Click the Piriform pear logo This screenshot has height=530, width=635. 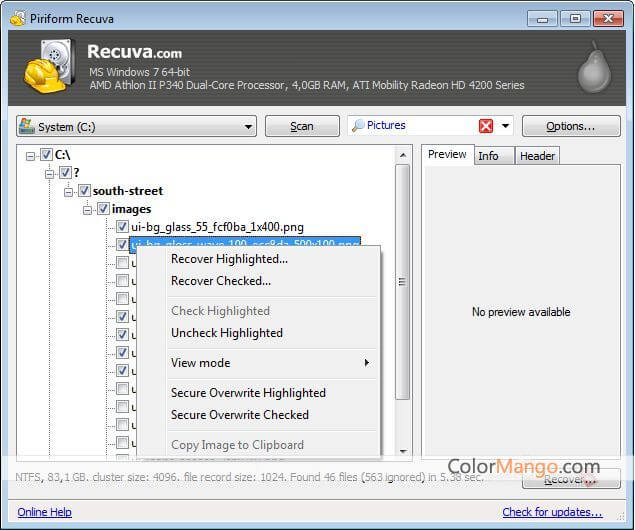pos(595,68)
